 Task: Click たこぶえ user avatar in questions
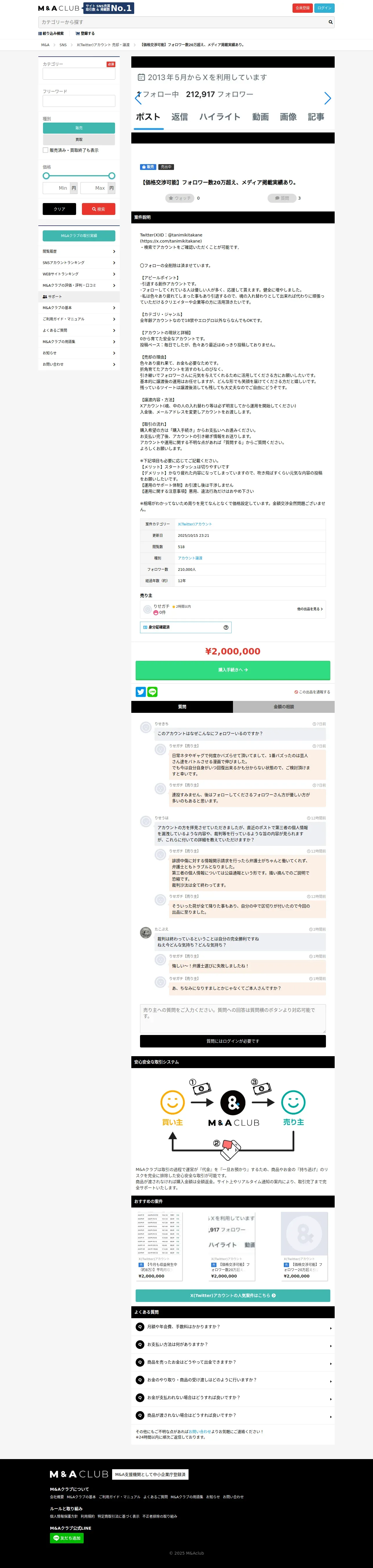coord(146,932)
